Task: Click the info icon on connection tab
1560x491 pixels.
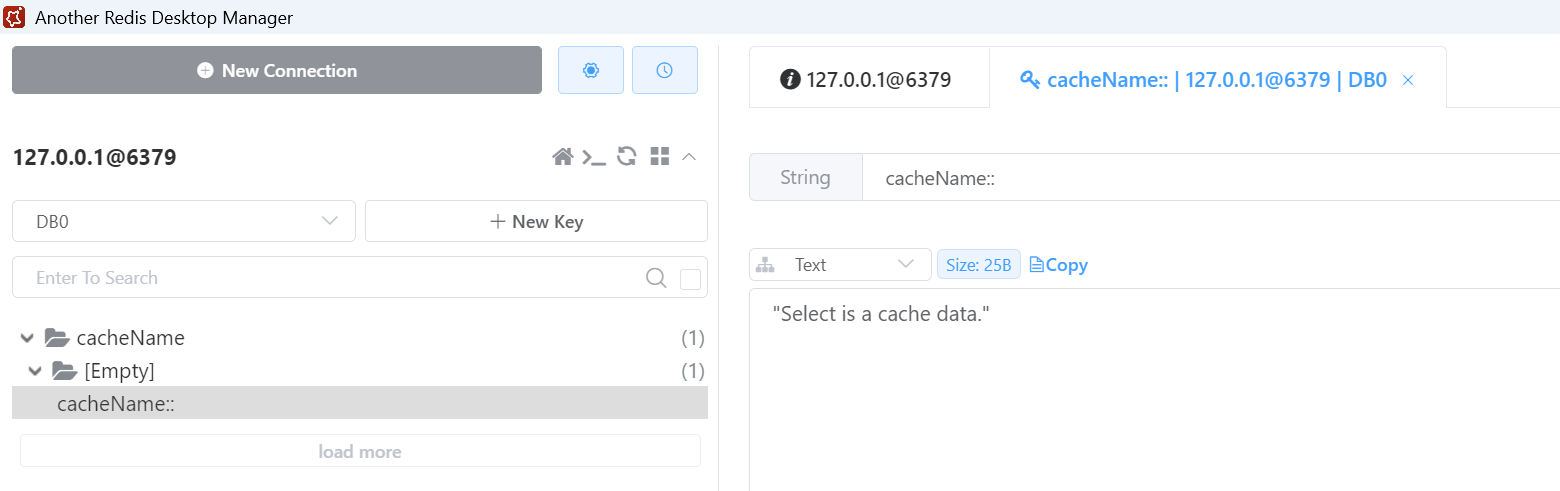Action: pos(790,80)
